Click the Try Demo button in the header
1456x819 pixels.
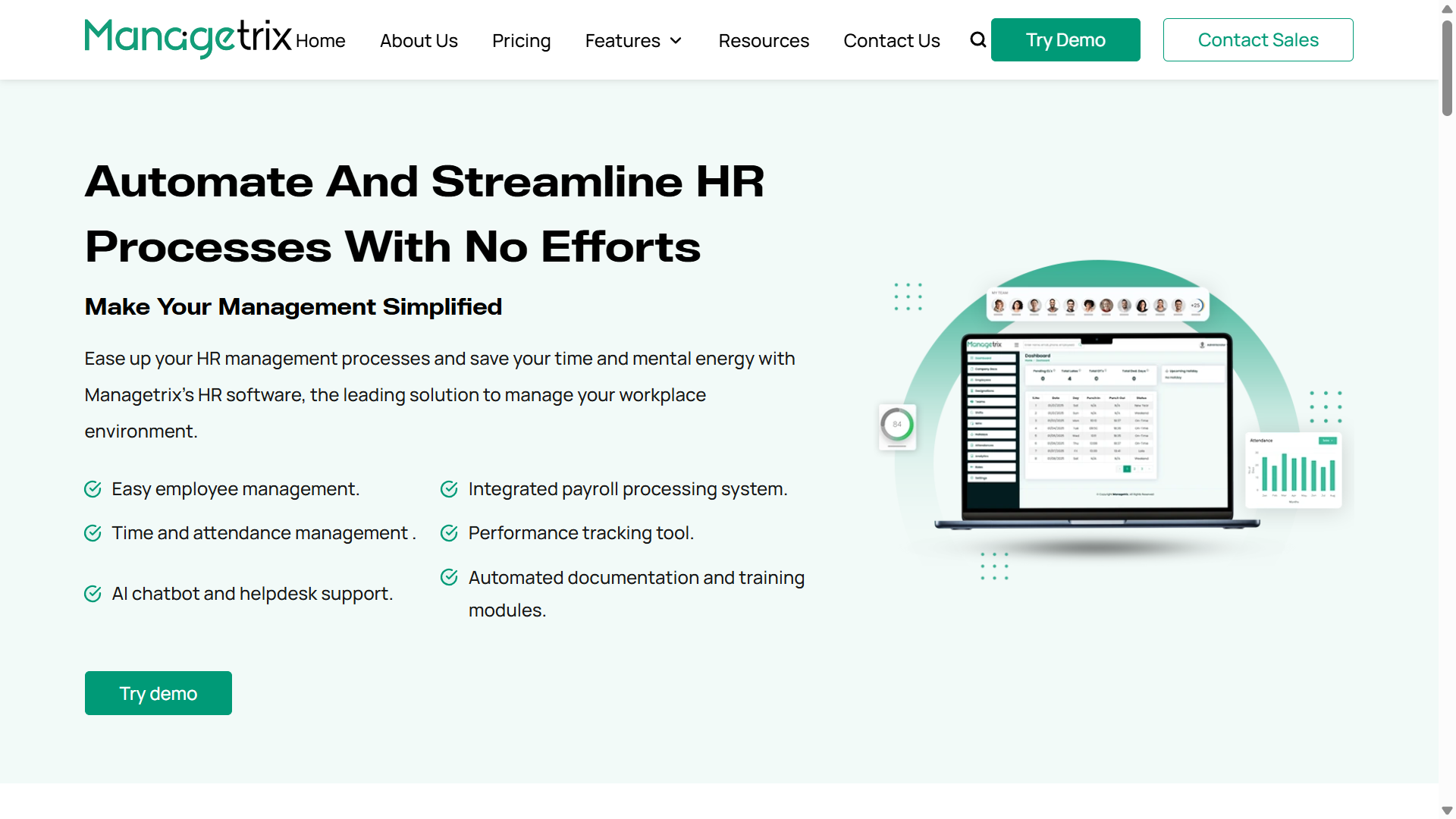click(x=1065, y=39)
